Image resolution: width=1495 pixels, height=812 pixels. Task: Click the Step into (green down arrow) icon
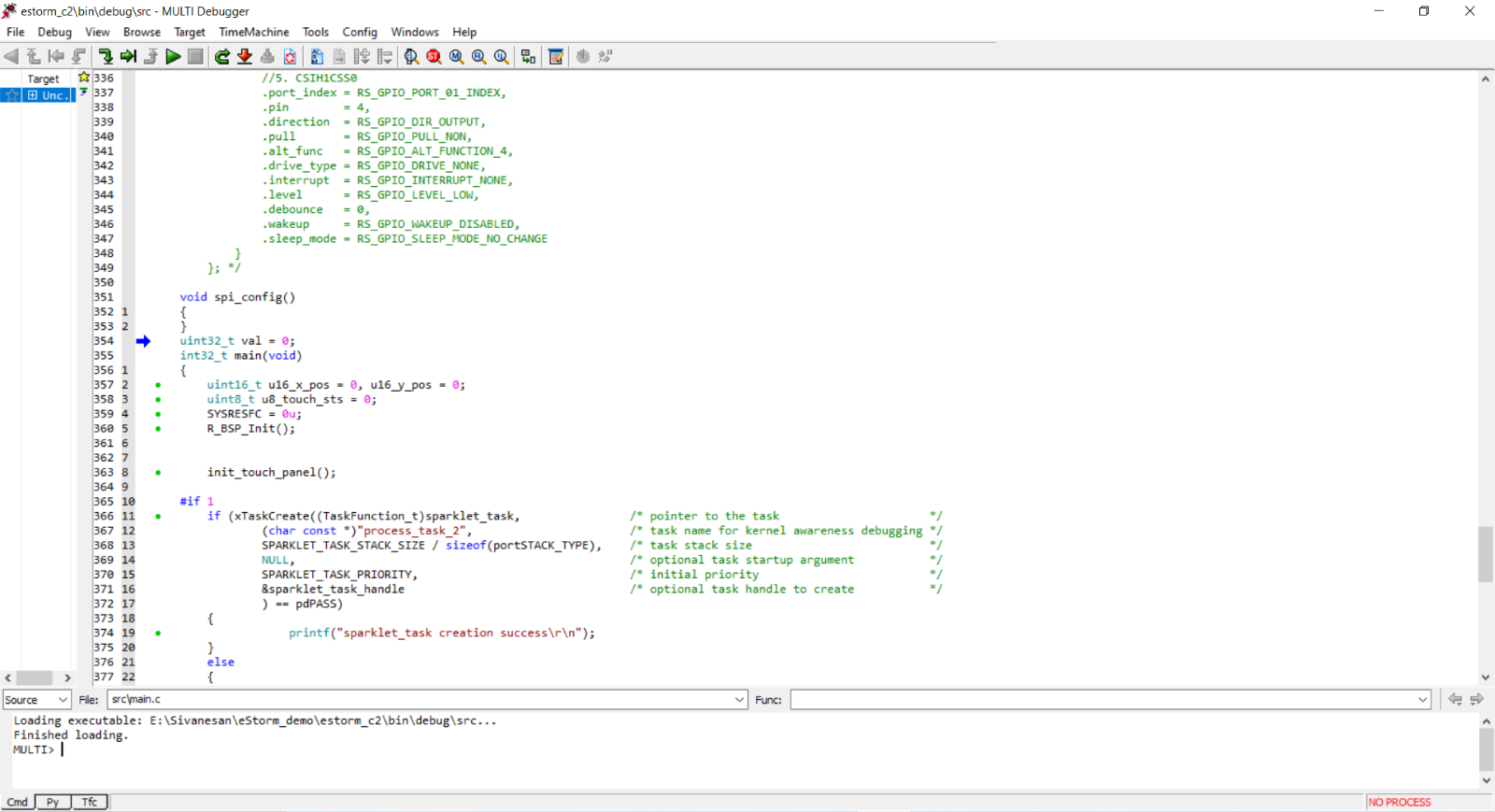pos(106,56)
